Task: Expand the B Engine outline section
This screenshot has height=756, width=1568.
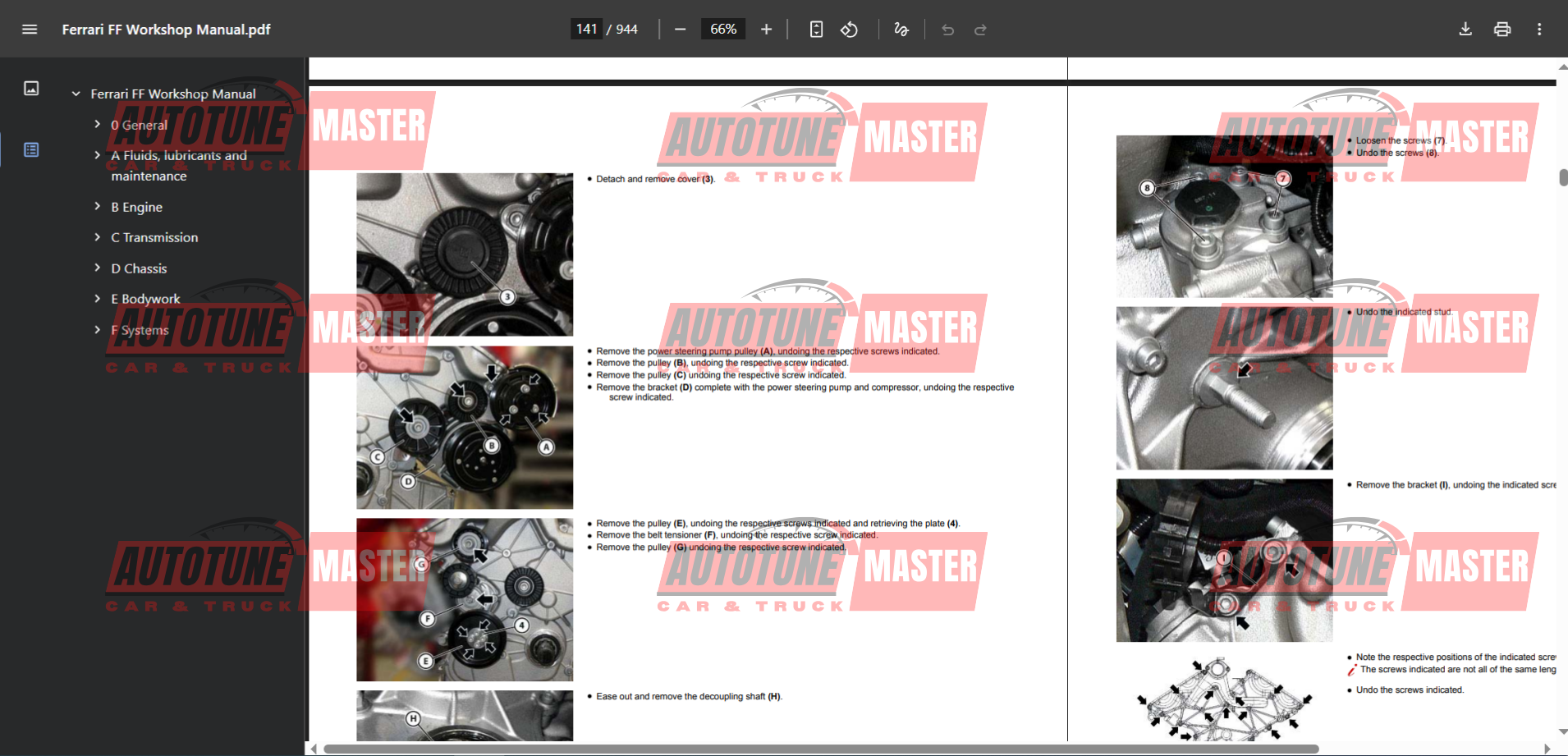Action: click(97, 207)
